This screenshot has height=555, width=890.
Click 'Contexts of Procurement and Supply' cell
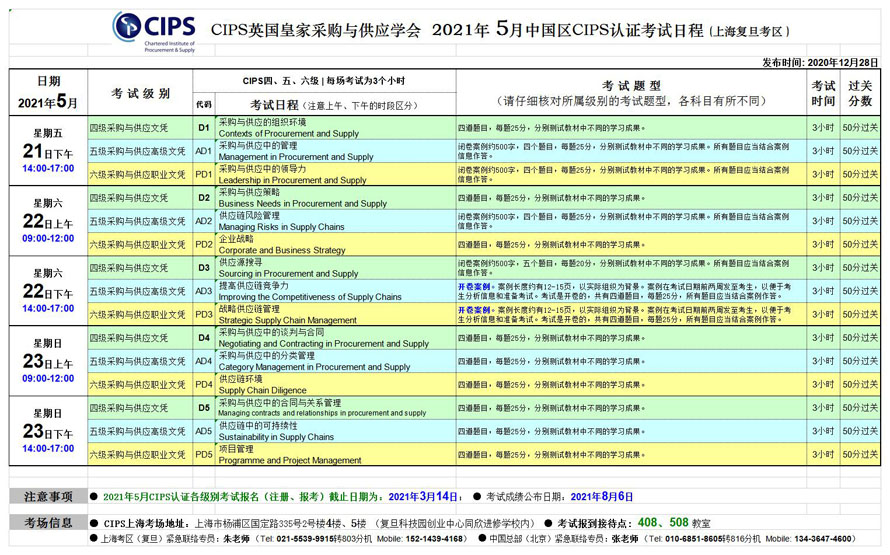click(x=336, y=128)
